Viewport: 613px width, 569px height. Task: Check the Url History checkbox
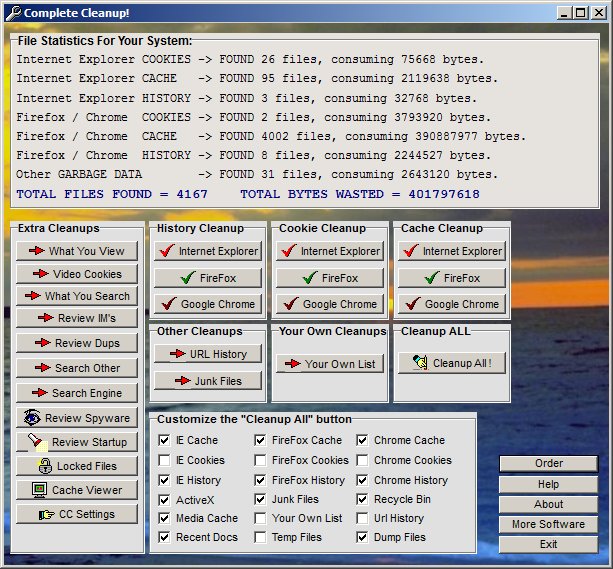[x=362, y=519]
